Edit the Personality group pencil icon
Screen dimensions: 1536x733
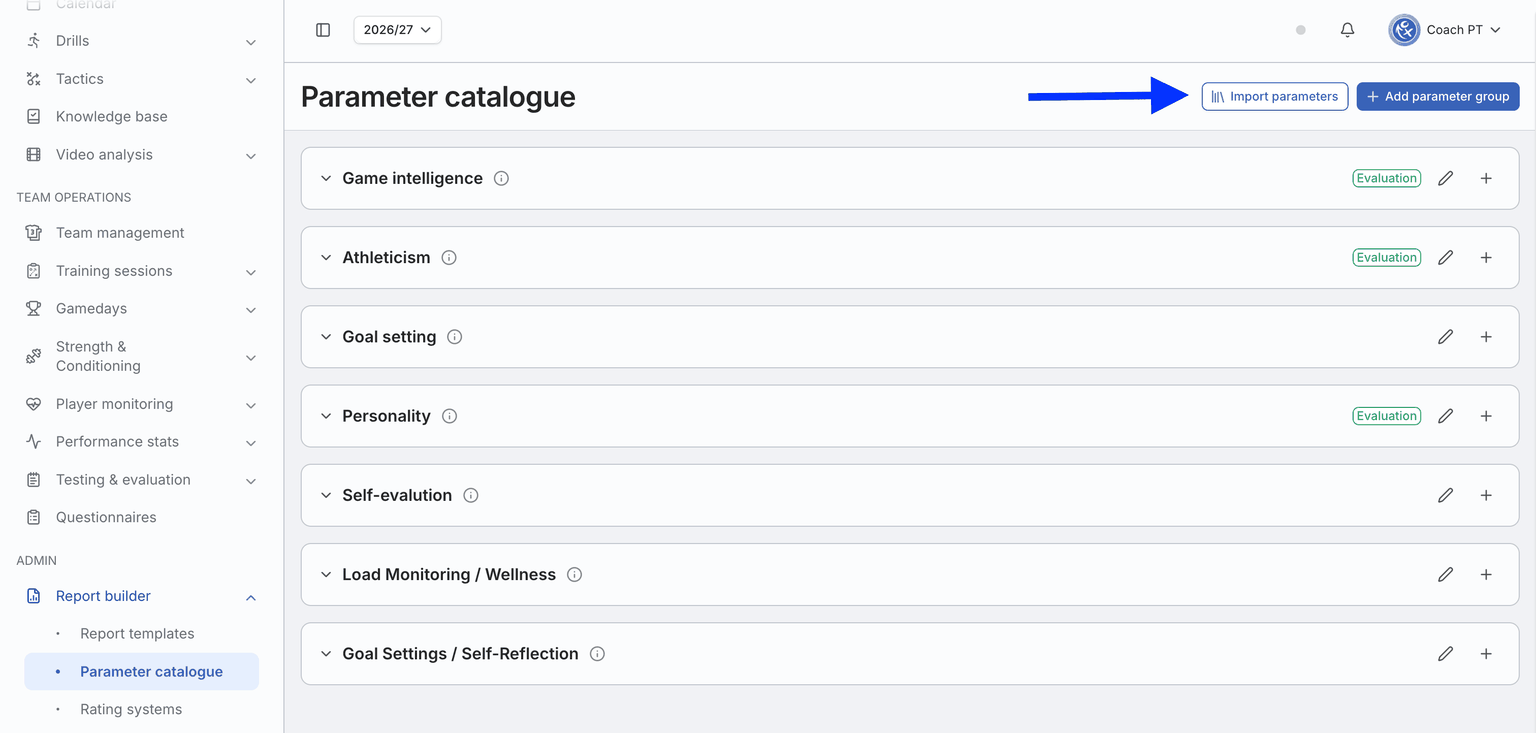(1445, 416)
